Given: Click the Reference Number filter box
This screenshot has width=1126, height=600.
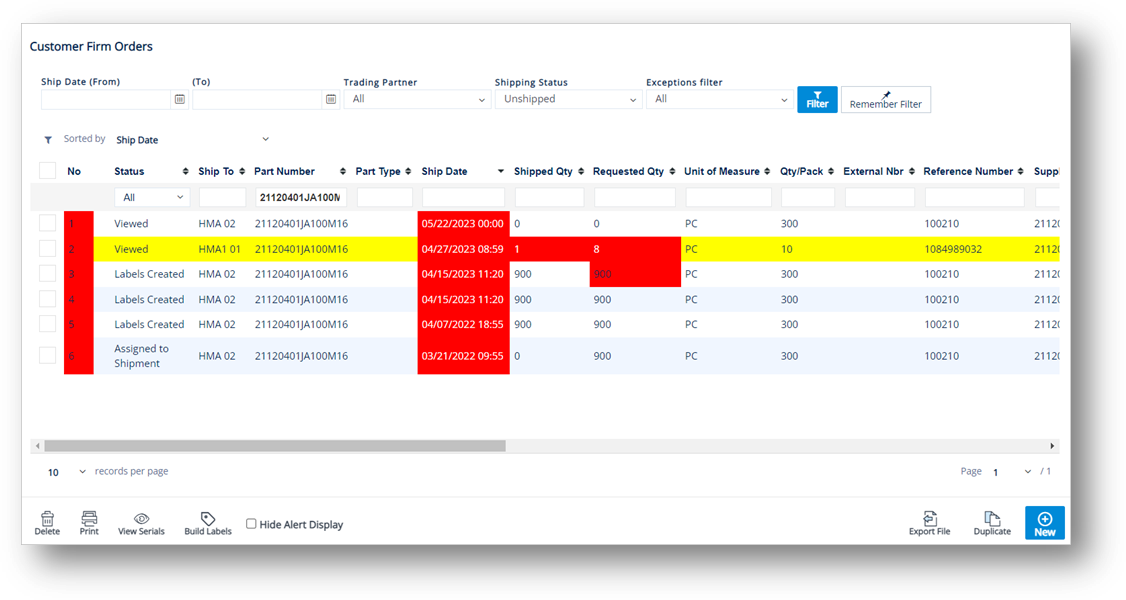Looking at the screenshot, I should [x=974, y=197].
